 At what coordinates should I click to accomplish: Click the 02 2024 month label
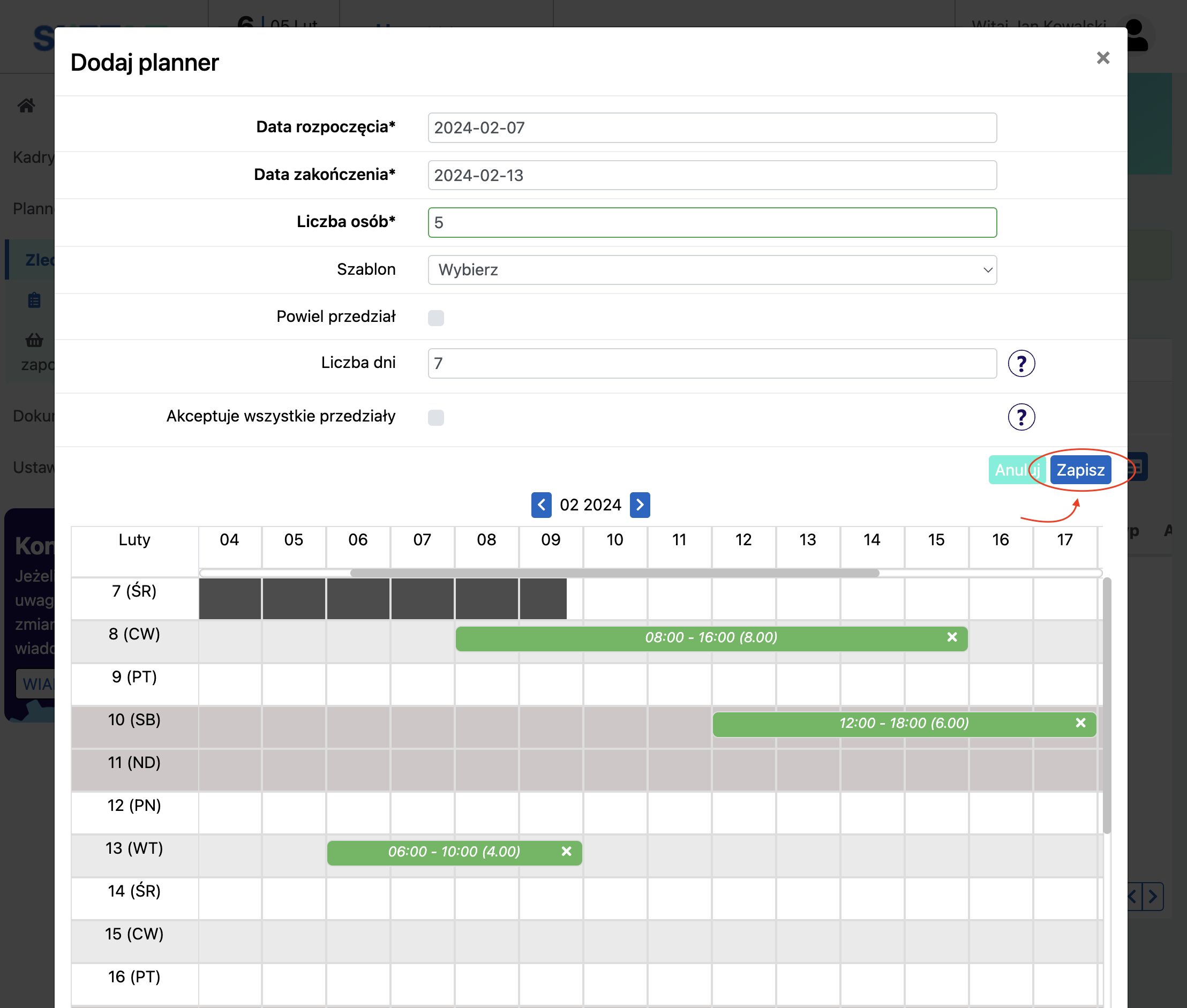pos(590,505)
